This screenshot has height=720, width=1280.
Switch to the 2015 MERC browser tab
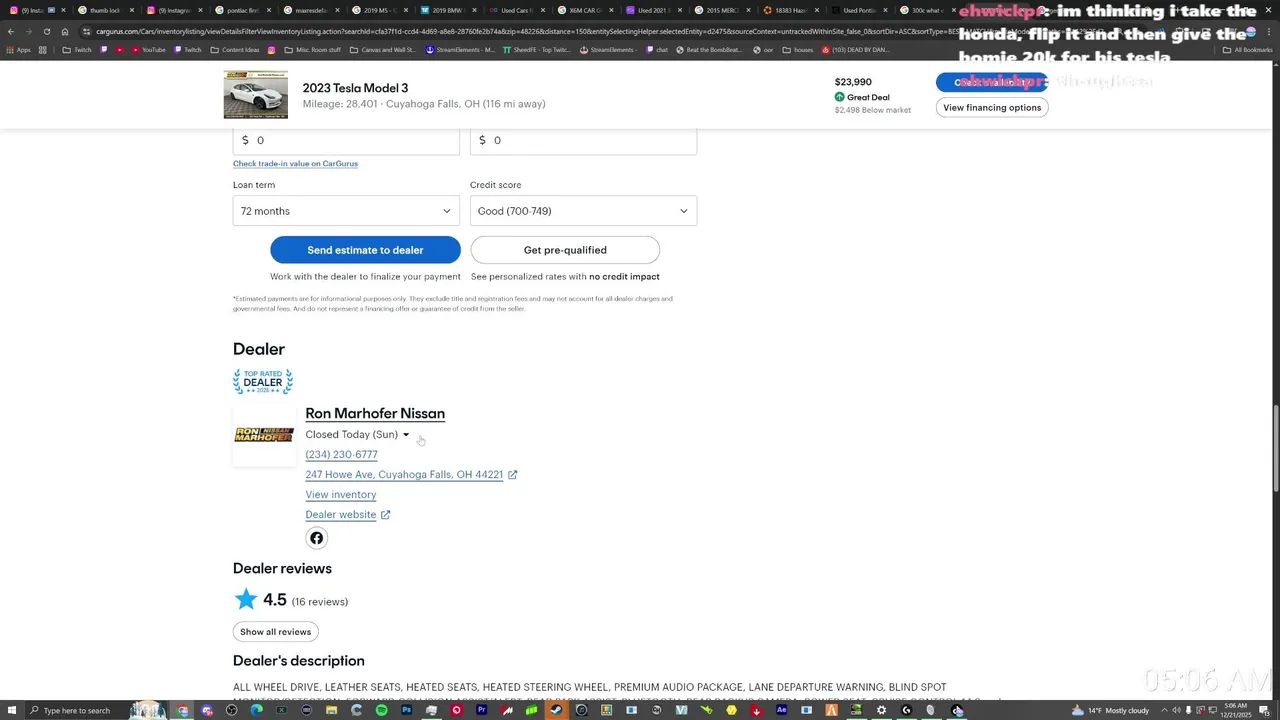720,10
